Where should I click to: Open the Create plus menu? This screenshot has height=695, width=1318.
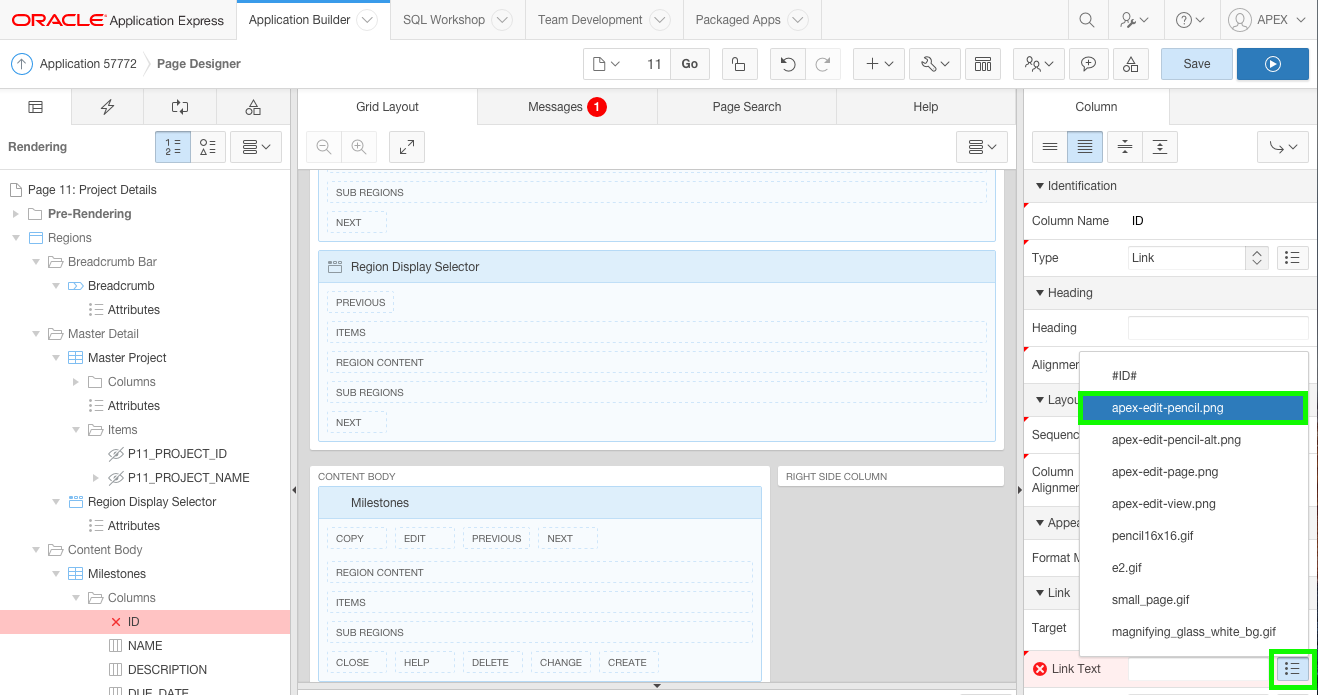click(879, 64)
